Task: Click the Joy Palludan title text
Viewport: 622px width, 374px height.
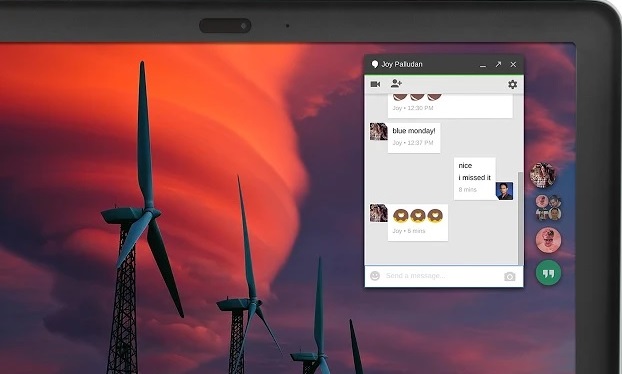Action: coord(402,64)
